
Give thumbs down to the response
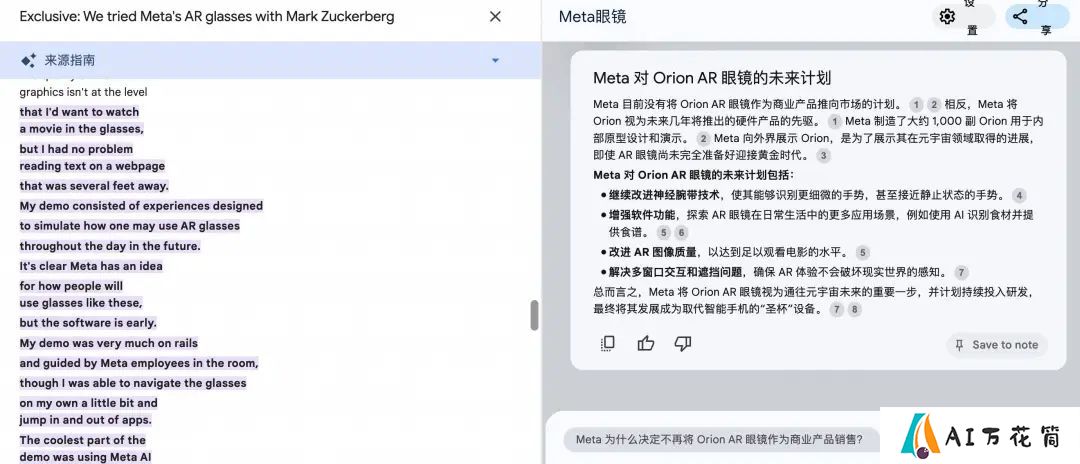[683, 344]
